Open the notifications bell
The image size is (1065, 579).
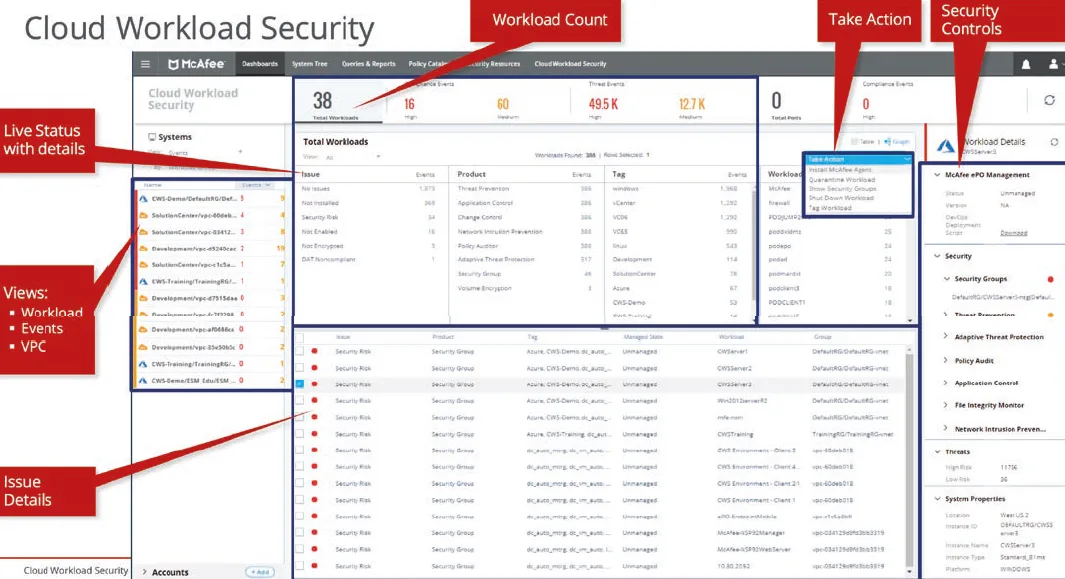tap(1026, 64)
